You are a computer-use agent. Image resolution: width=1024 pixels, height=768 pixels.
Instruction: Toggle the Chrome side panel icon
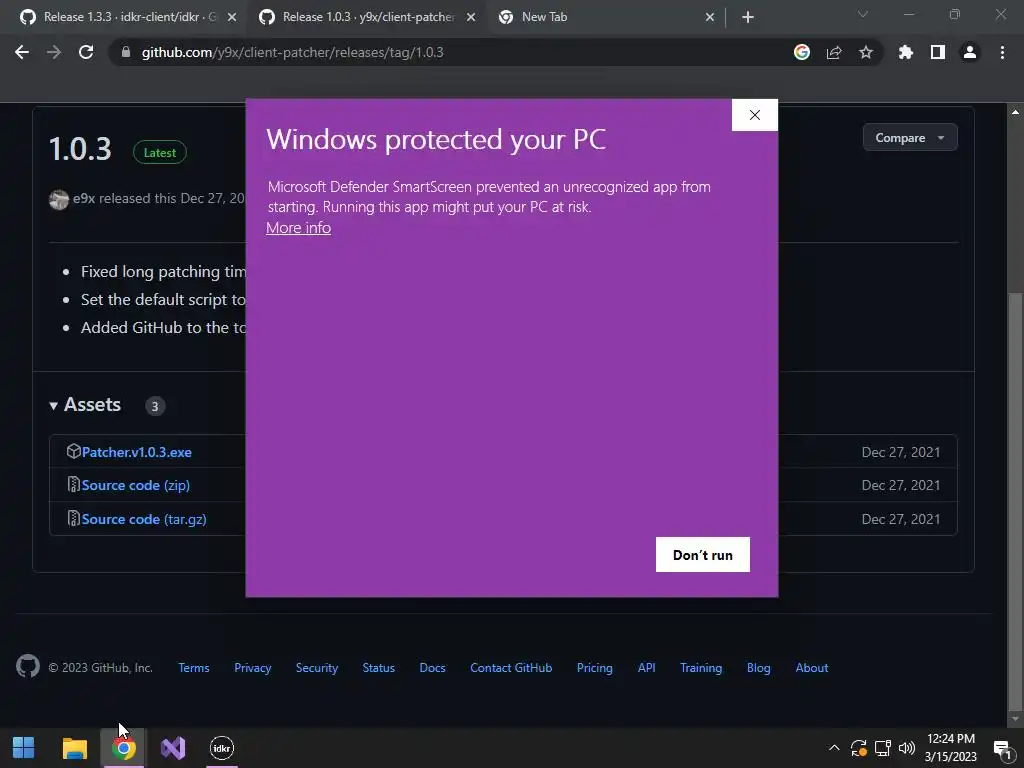[938, 52]
